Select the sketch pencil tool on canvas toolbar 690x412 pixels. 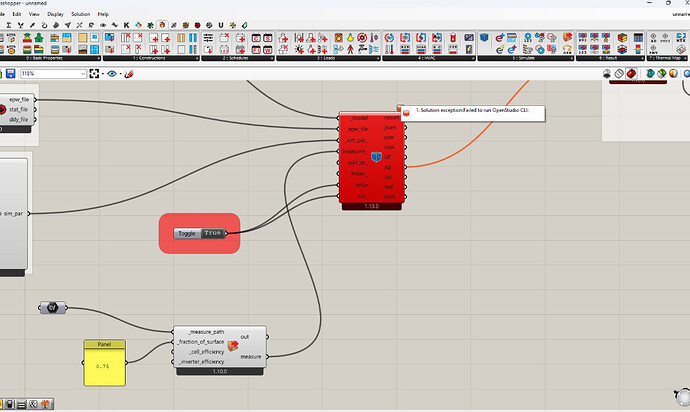128,74
